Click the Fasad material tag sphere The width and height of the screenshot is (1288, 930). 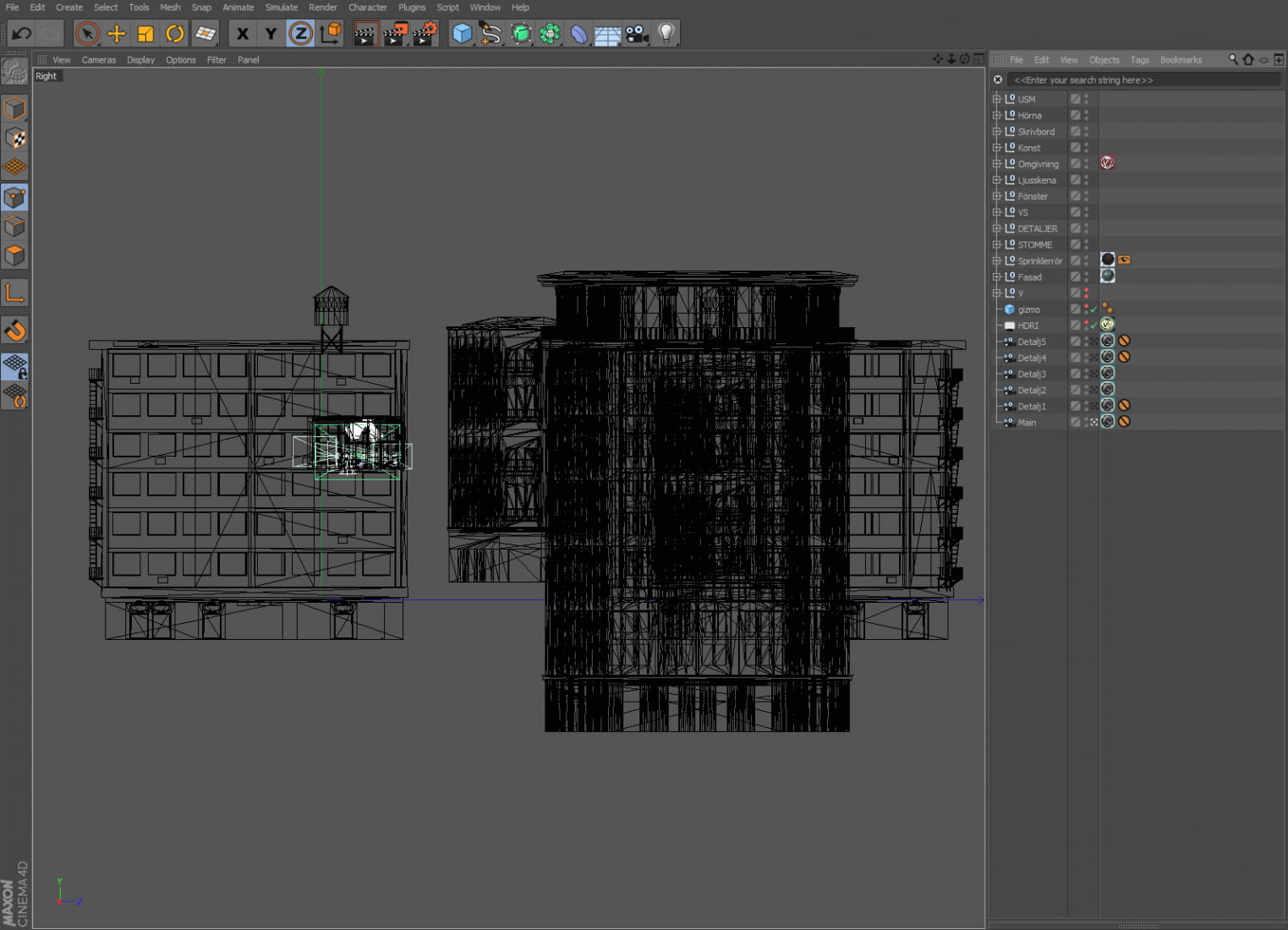1107,276
